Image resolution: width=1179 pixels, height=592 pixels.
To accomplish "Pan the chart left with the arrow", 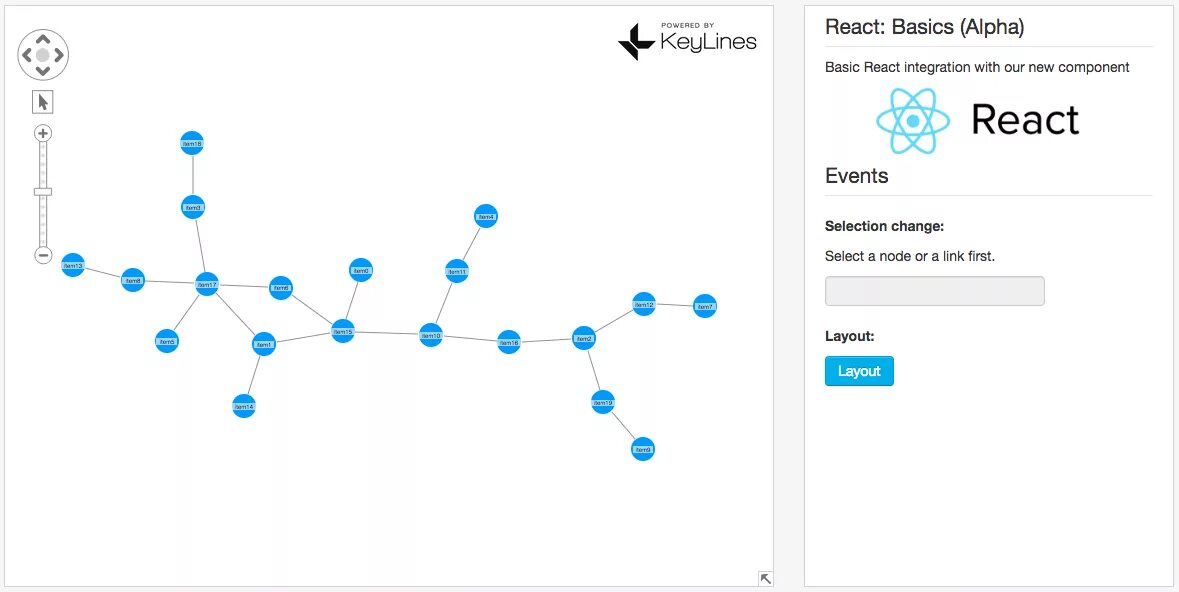I will (26, 55).
